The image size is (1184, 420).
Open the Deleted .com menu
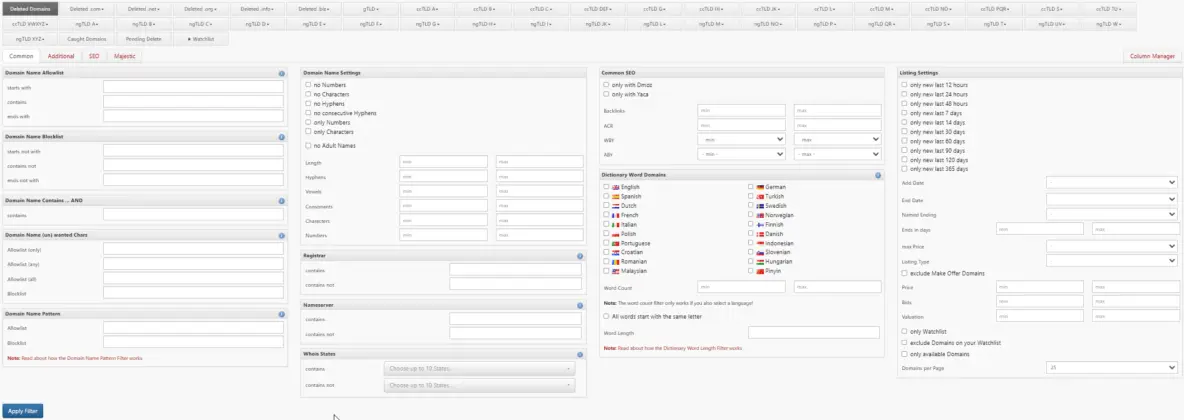tap(86, 9)
